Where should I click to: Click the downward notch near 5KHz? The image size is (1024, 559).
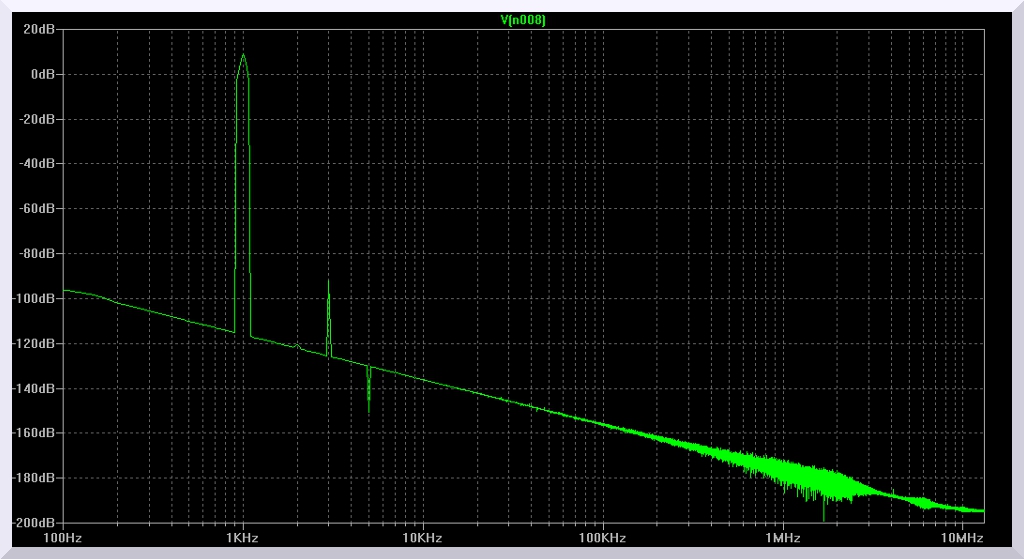tap(369, 395)
